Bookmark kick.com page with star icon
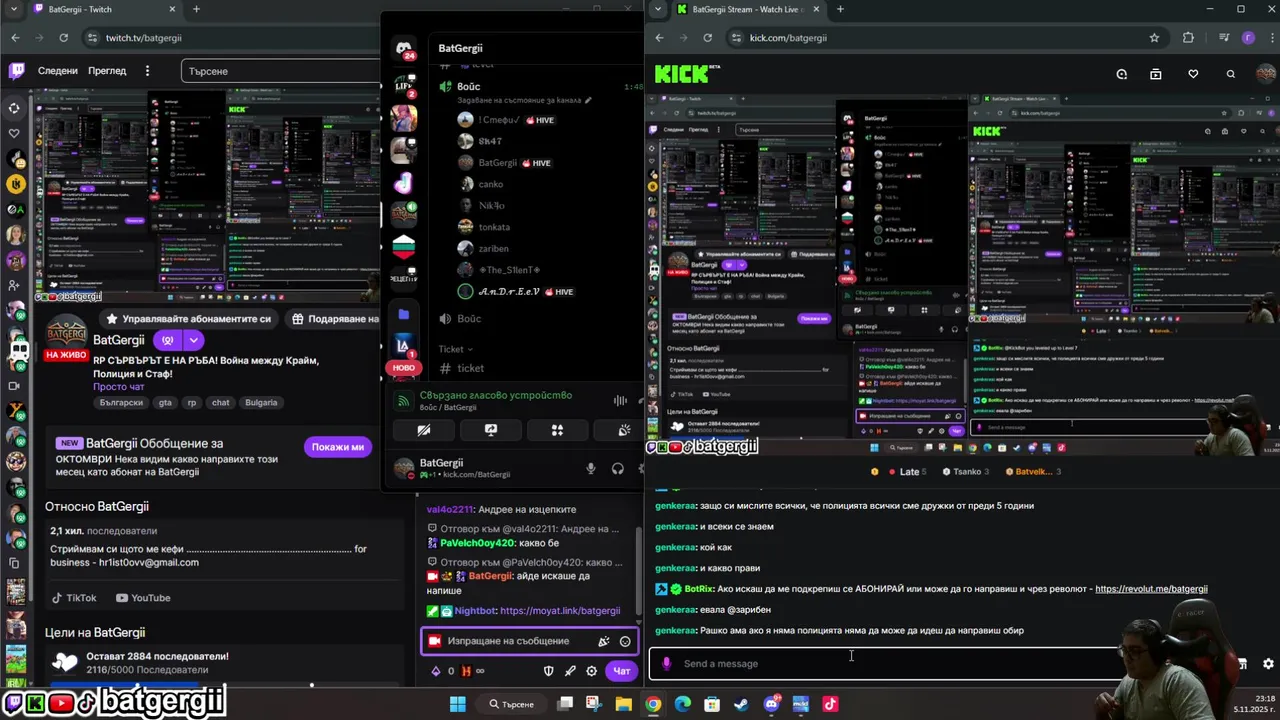The width and height of the screenshot is (1280, 720). (1154, 38)
